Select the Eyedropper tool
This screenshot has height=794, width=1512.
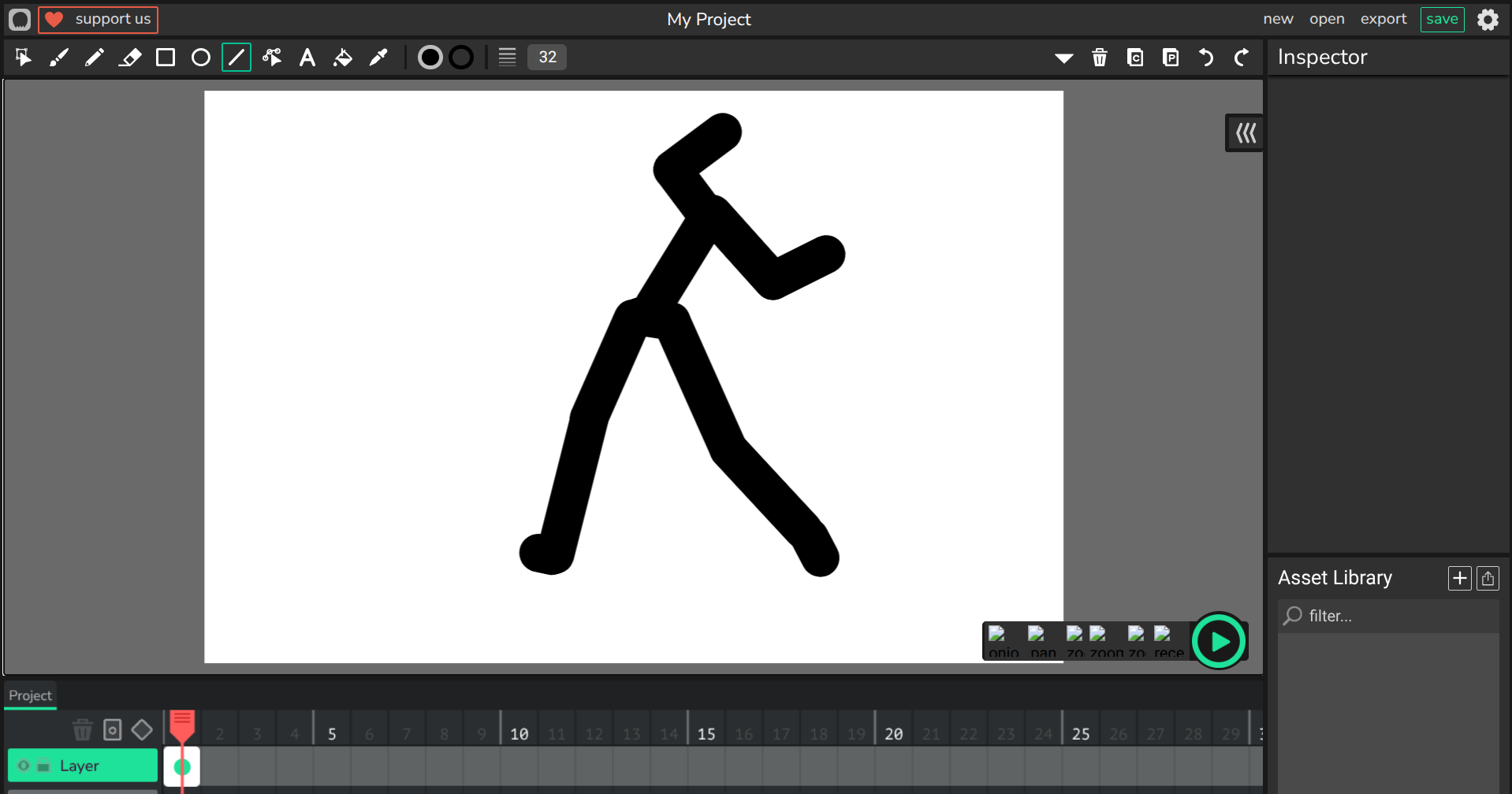[x=378, y=58]
